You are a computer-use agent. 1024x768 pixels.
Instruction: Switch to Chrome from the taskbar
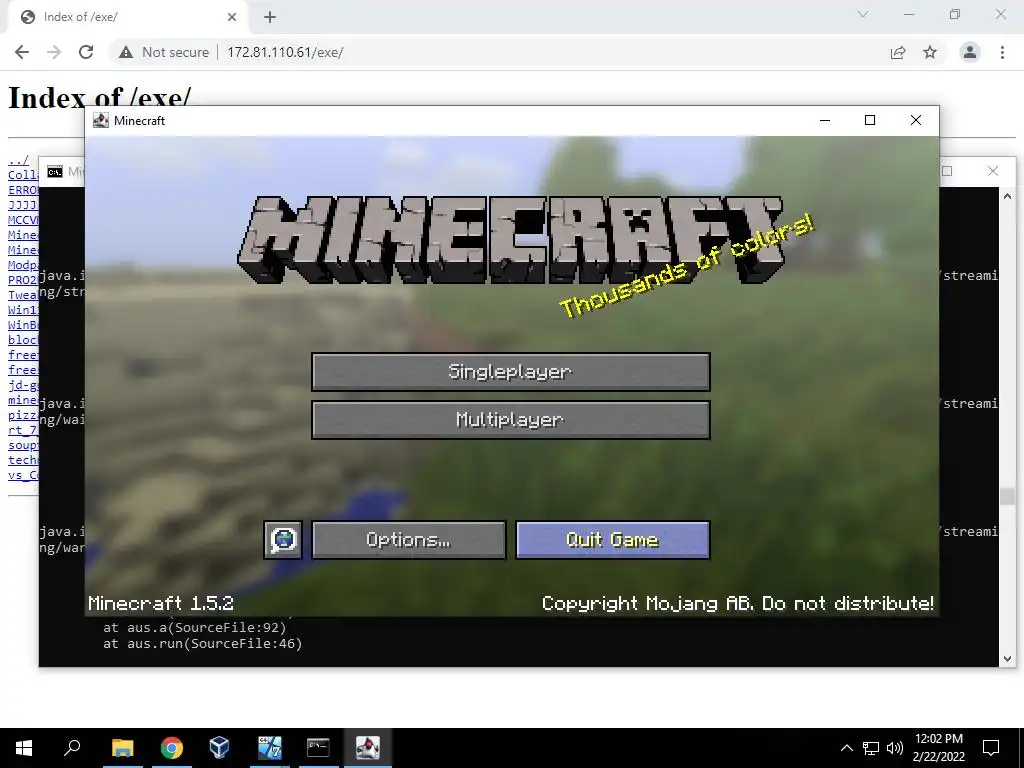[x=172, y=748]
